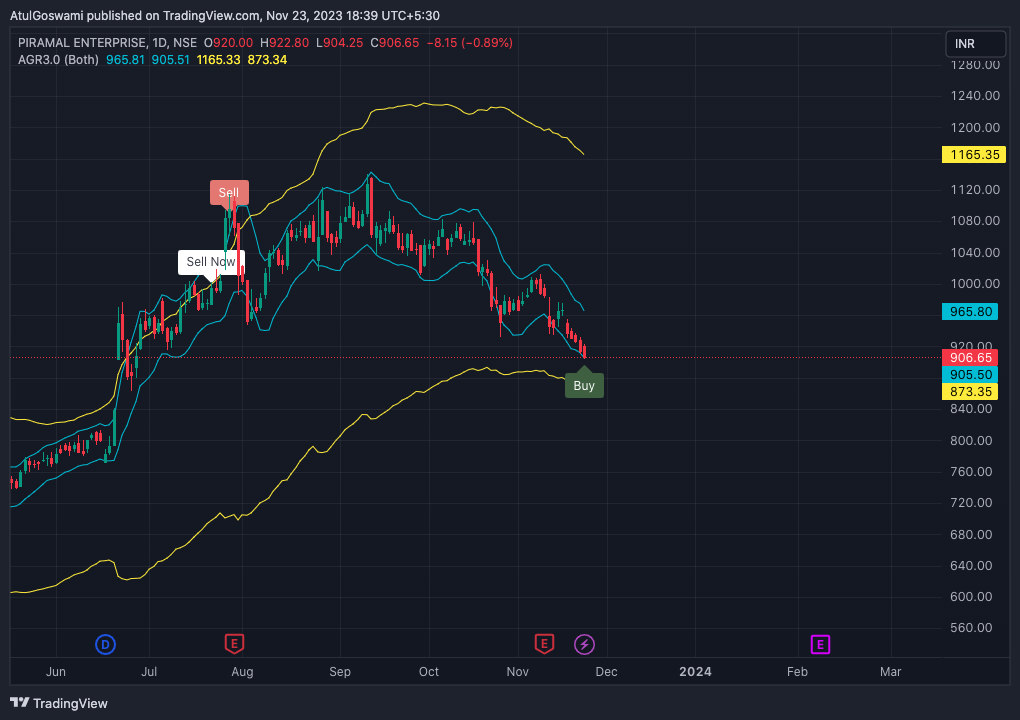Click the 965.81 indicator value in legend
The width and height of the screenshot is (1020, 720).
coord(126,60)
